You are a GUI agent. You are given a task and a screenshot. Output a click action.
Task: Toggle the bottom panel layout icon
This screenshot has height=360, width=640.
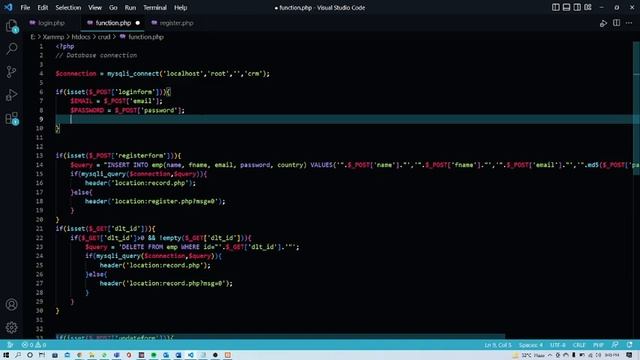(566, 7)
